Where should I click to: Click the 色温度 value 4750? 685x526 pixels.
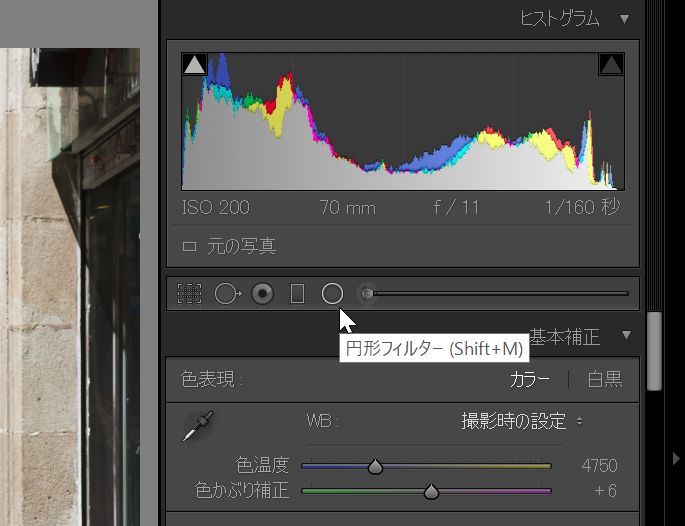[x=599, y=466]
